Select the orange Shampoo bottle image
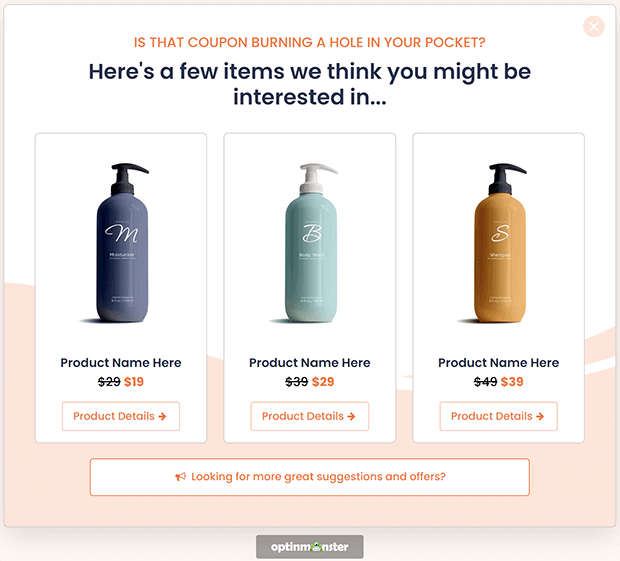620x561 pixels. [499, 243]
